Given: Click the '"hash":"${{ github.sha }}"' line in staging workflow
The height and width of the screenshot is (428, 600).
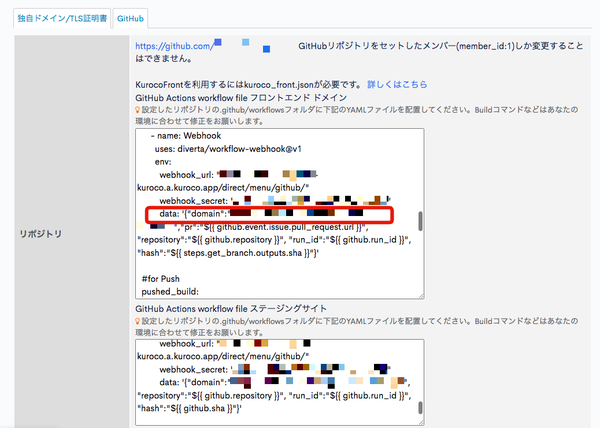Looking at the screenshot, I should click(x=189, y=408).
